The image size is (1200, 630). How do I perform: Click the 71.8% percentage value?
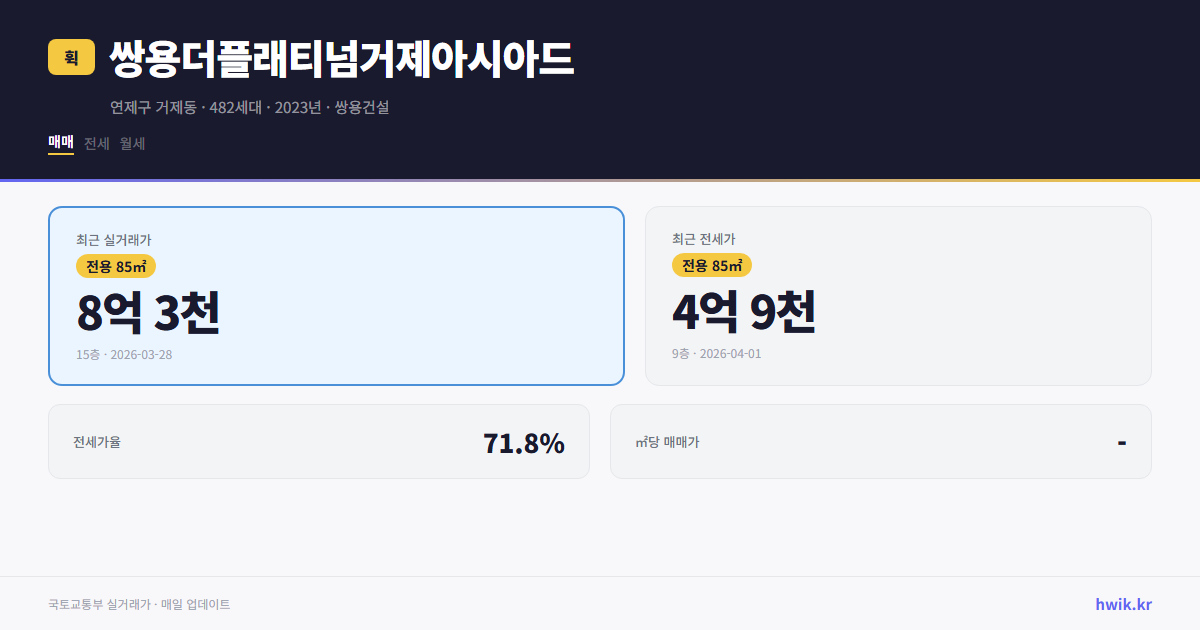(x=524, y=441)
